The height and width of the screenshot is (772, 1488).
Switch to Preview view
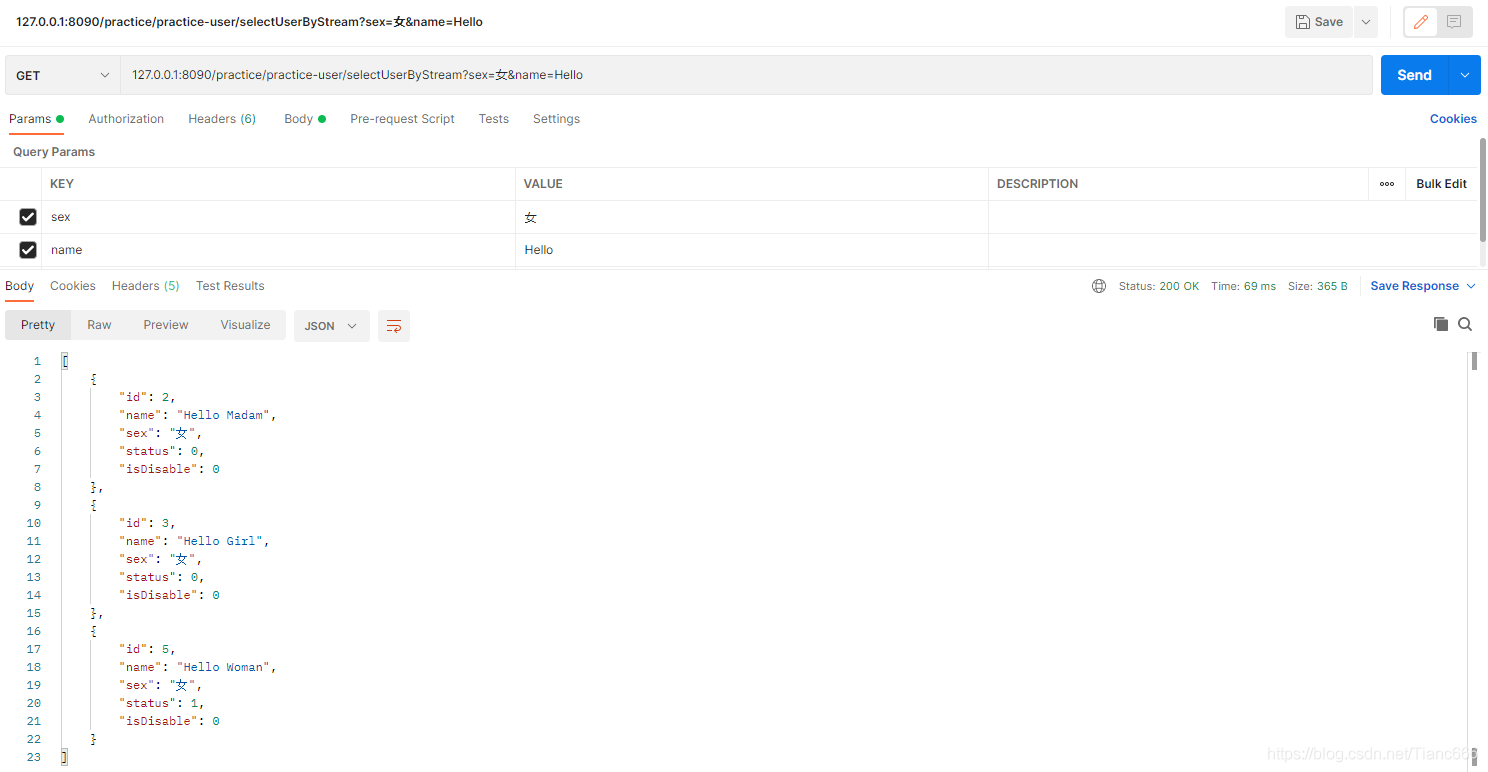[x=166, y=325]
